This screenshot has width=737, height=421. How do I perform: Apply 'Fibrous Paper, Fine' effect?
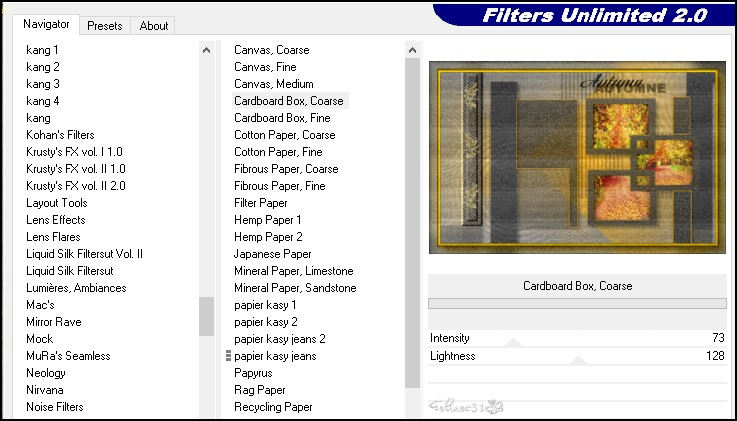(280, 186)
